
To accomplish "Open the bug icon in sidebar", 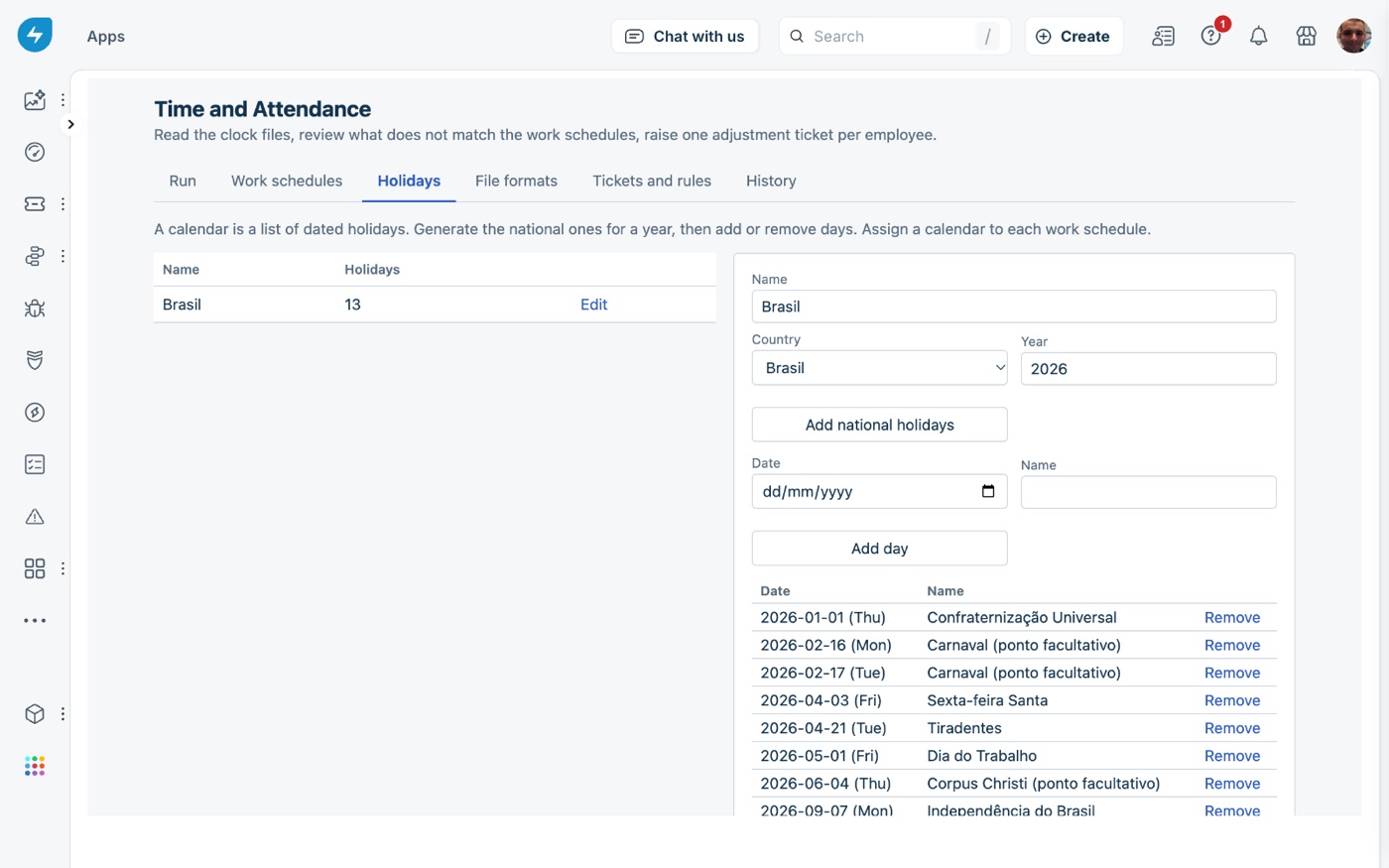I will [x=35, y=309].
